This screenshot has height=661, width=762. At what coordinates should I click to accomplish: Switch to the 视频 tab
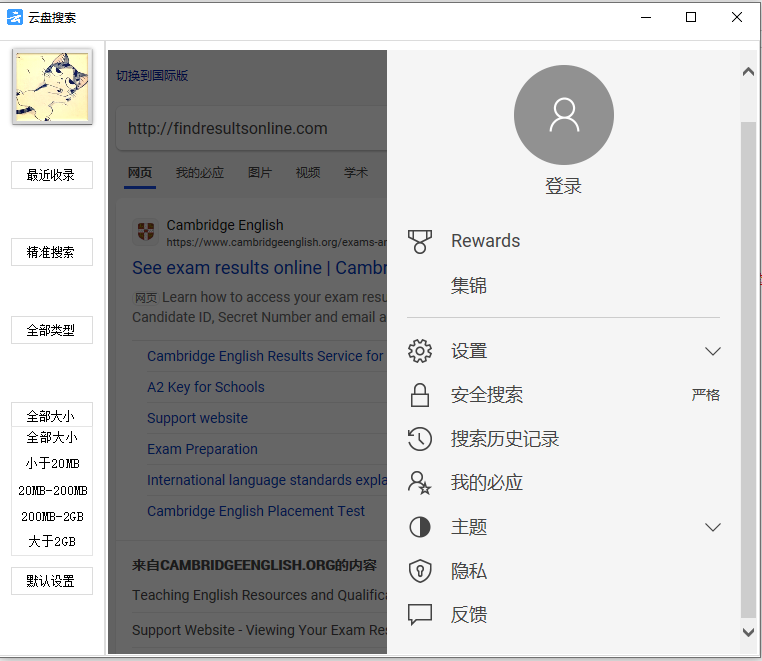coord(308,173)
